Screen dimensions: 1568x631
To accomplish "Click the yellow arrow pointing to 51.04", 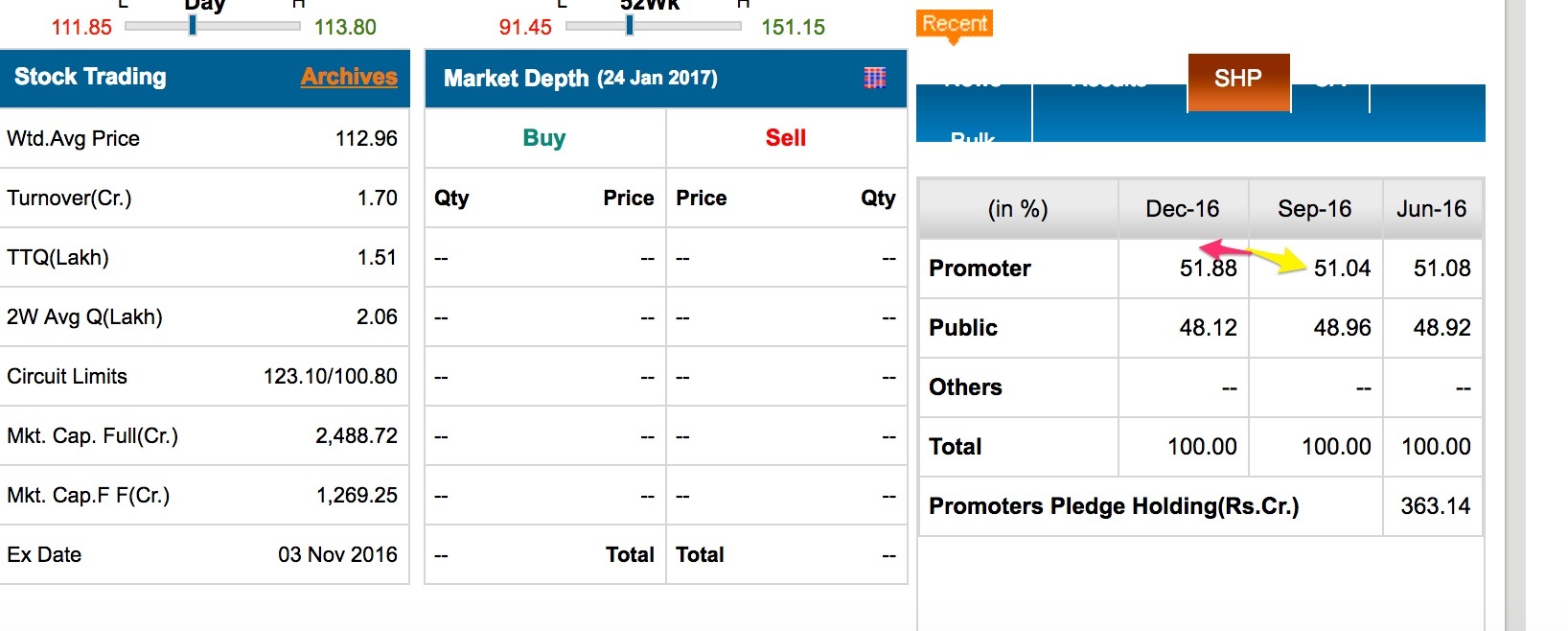I will click(x=1280, y=259).
